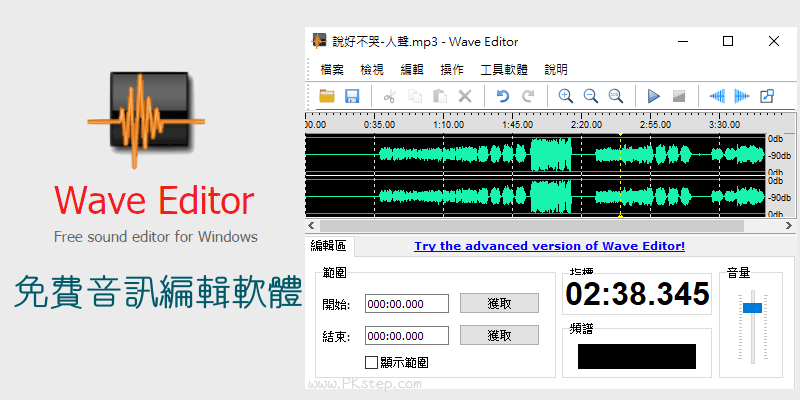Zoom in on the waveform
This screenshot has height=400, width=800.
point(565,96)
